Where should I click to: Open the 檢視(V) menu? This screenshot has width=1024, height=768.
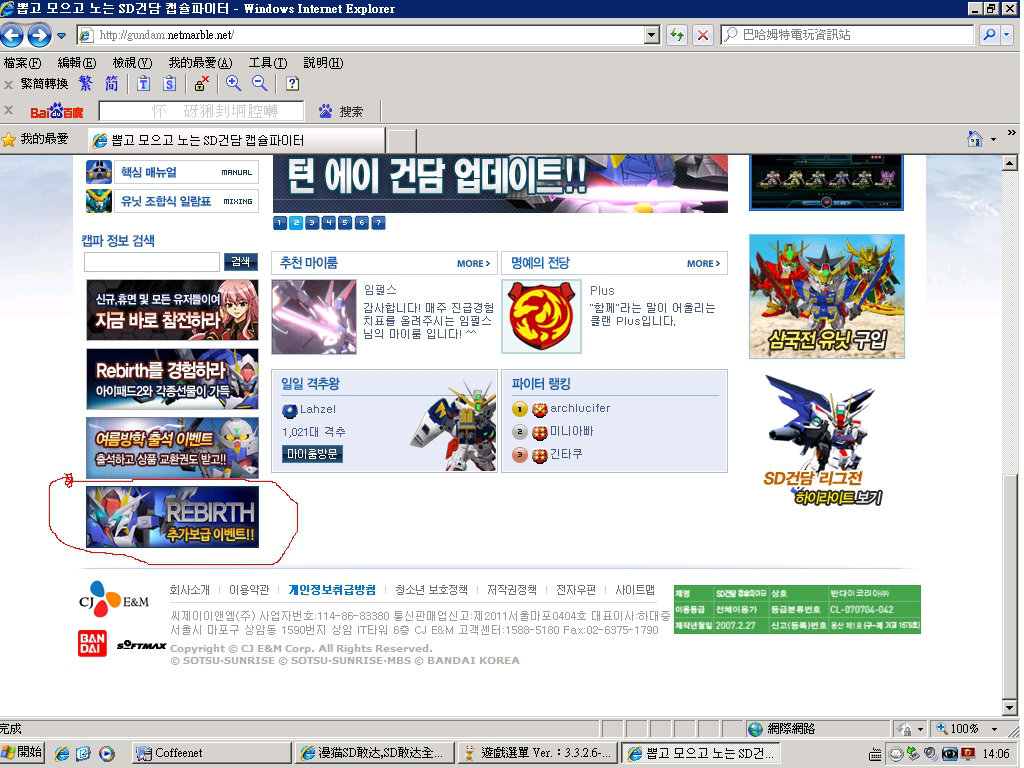132,63
